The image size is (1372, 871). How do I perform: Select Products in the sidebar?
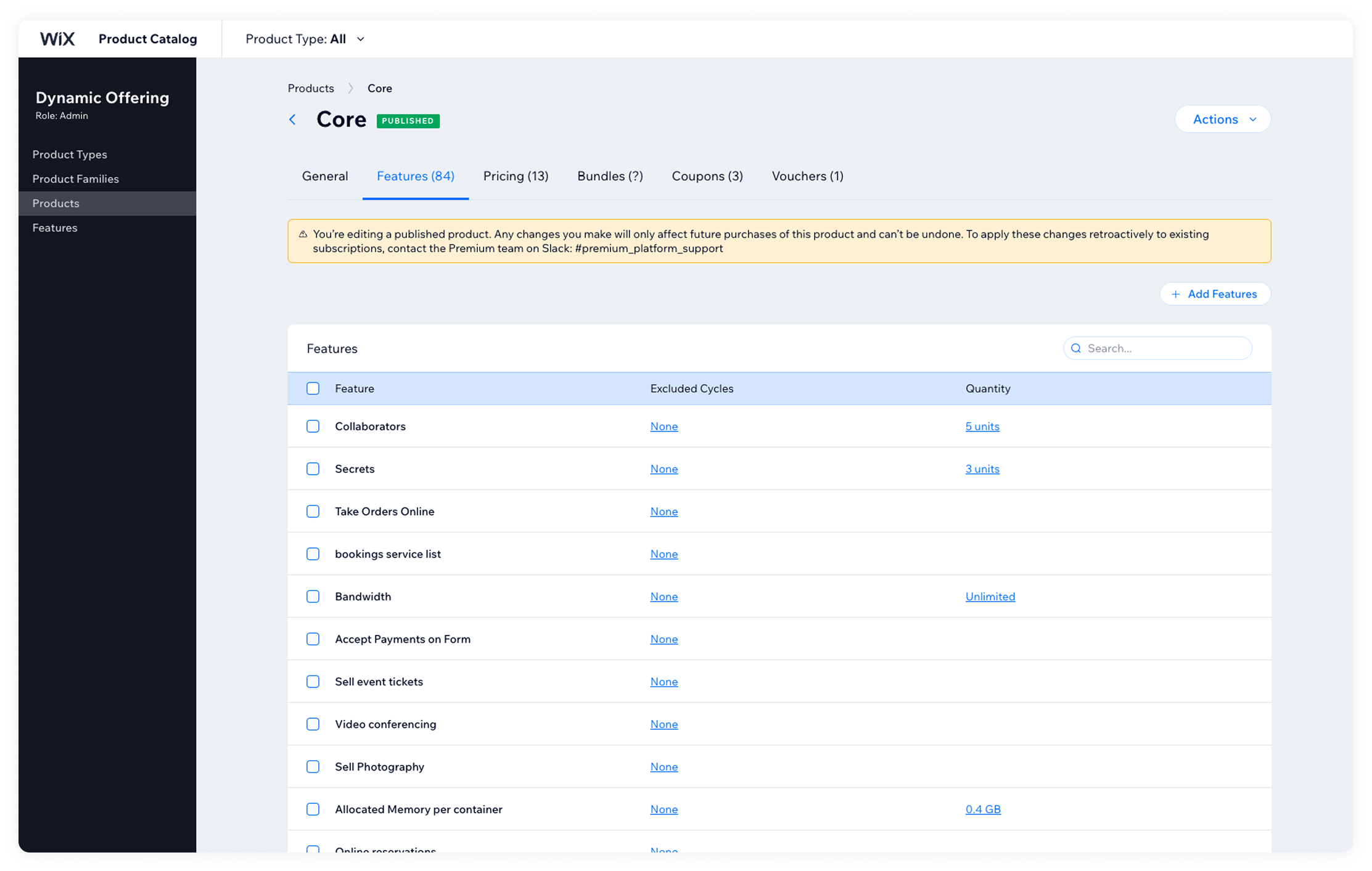(107, 203)
